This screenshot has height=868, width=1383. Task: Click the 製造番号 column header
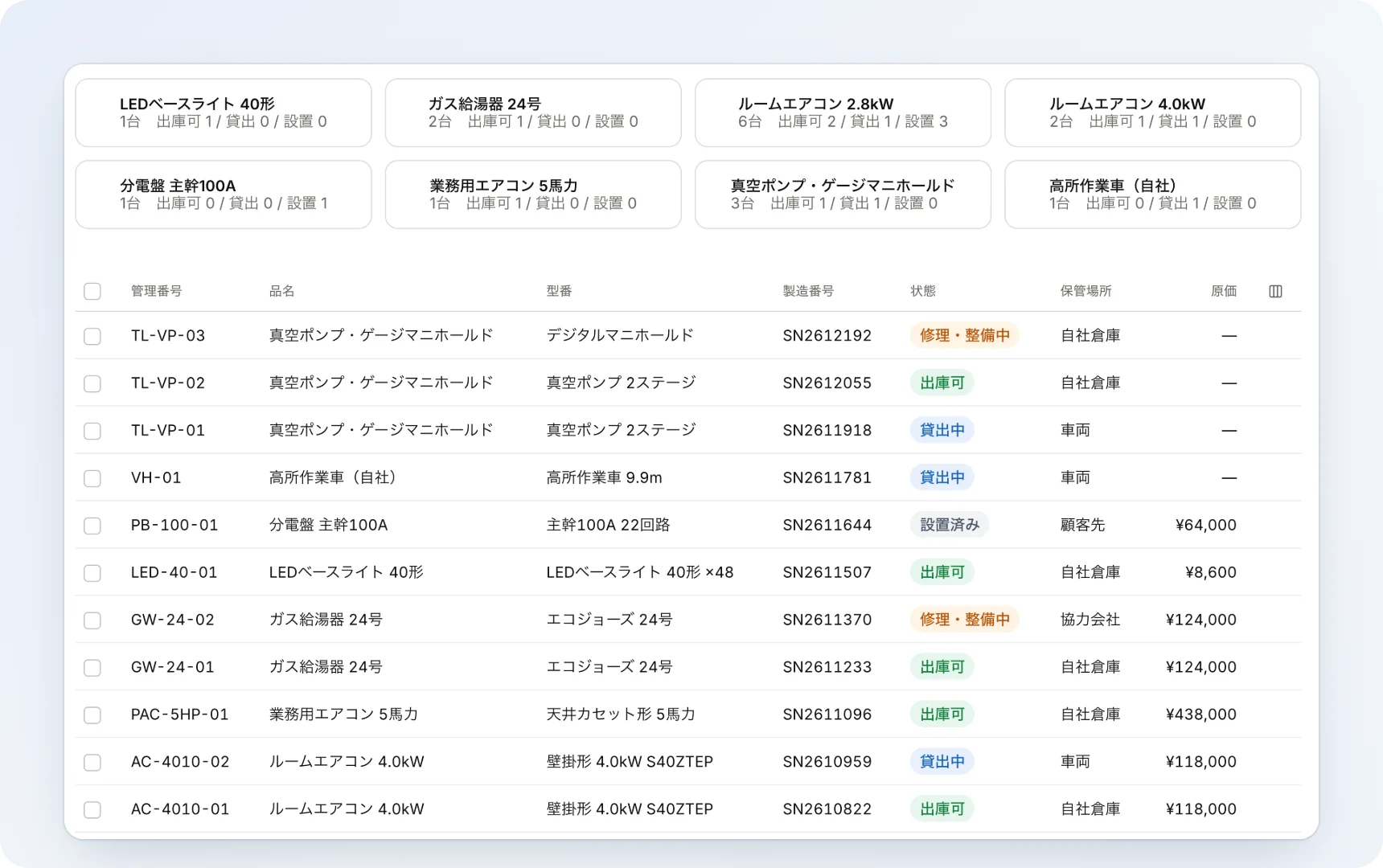(809, 291)
